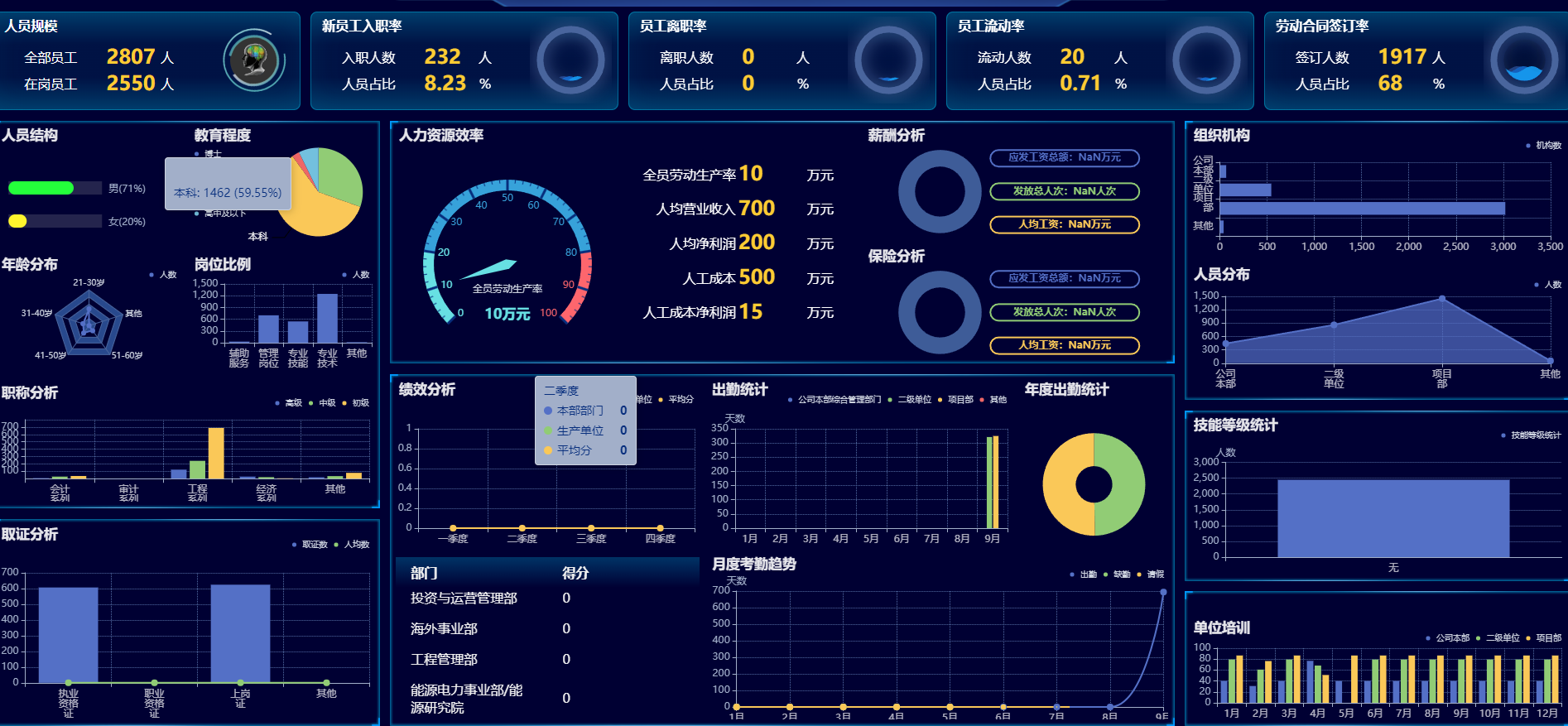Click the 上岗证 bar in 取证分析
Screen dimensions: 1568x726
[x=240, y=634]
